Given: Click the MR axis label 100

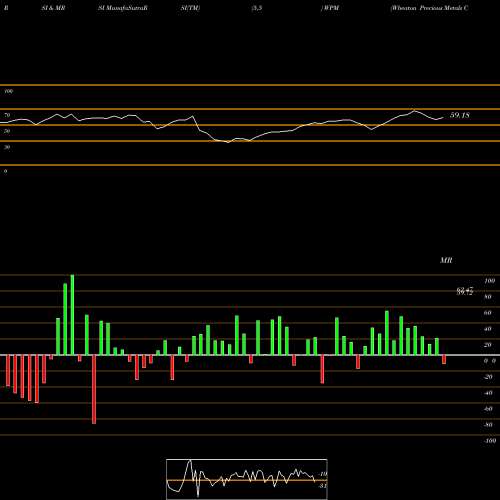Looking at the screenshot, I should click(489, 281).
